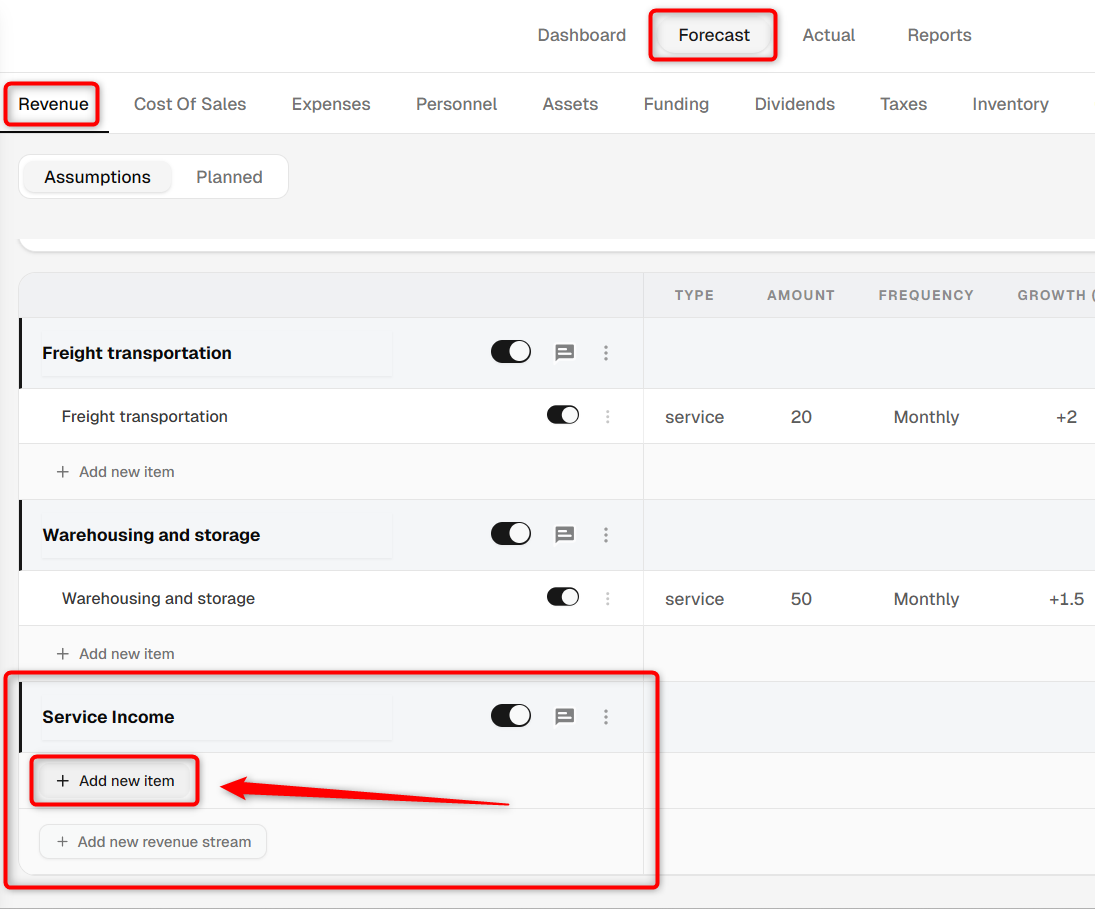
Task: Click Monthly frequency in Warehousing and storage row
Action: tap(926, 599)
